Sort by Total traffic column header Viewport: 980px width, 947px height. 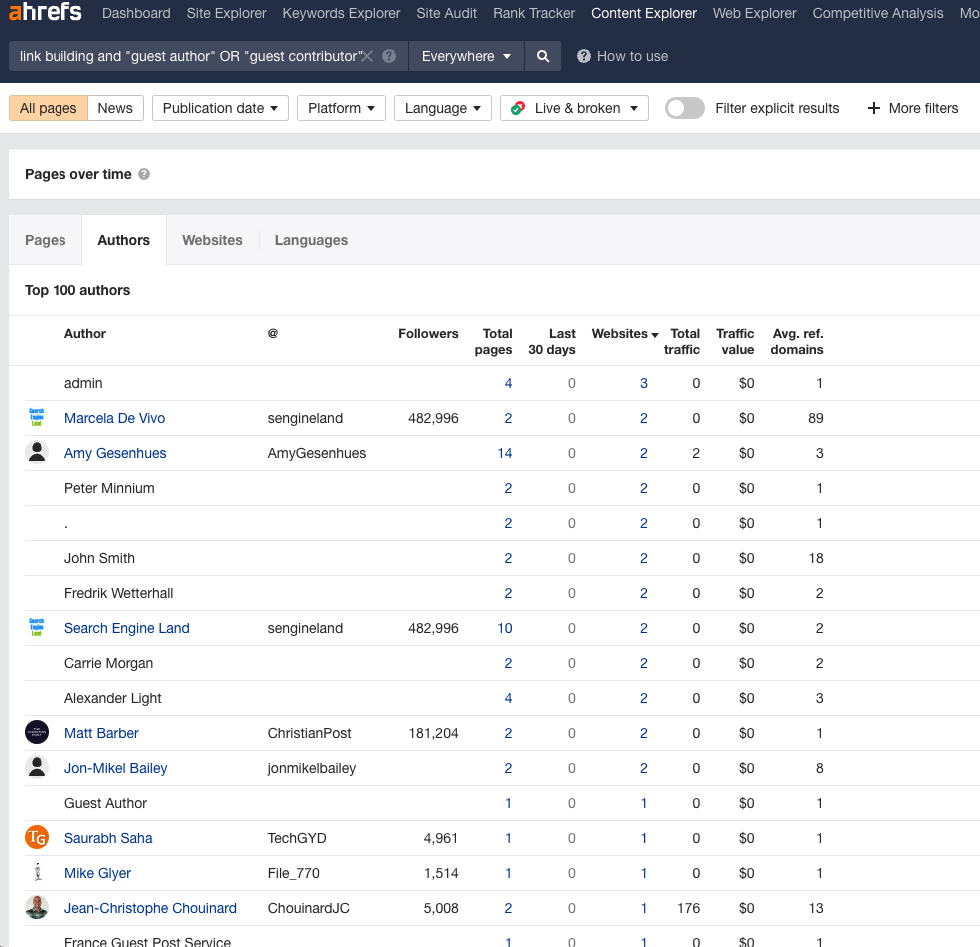pyautogui.click(x=682, y=341)
